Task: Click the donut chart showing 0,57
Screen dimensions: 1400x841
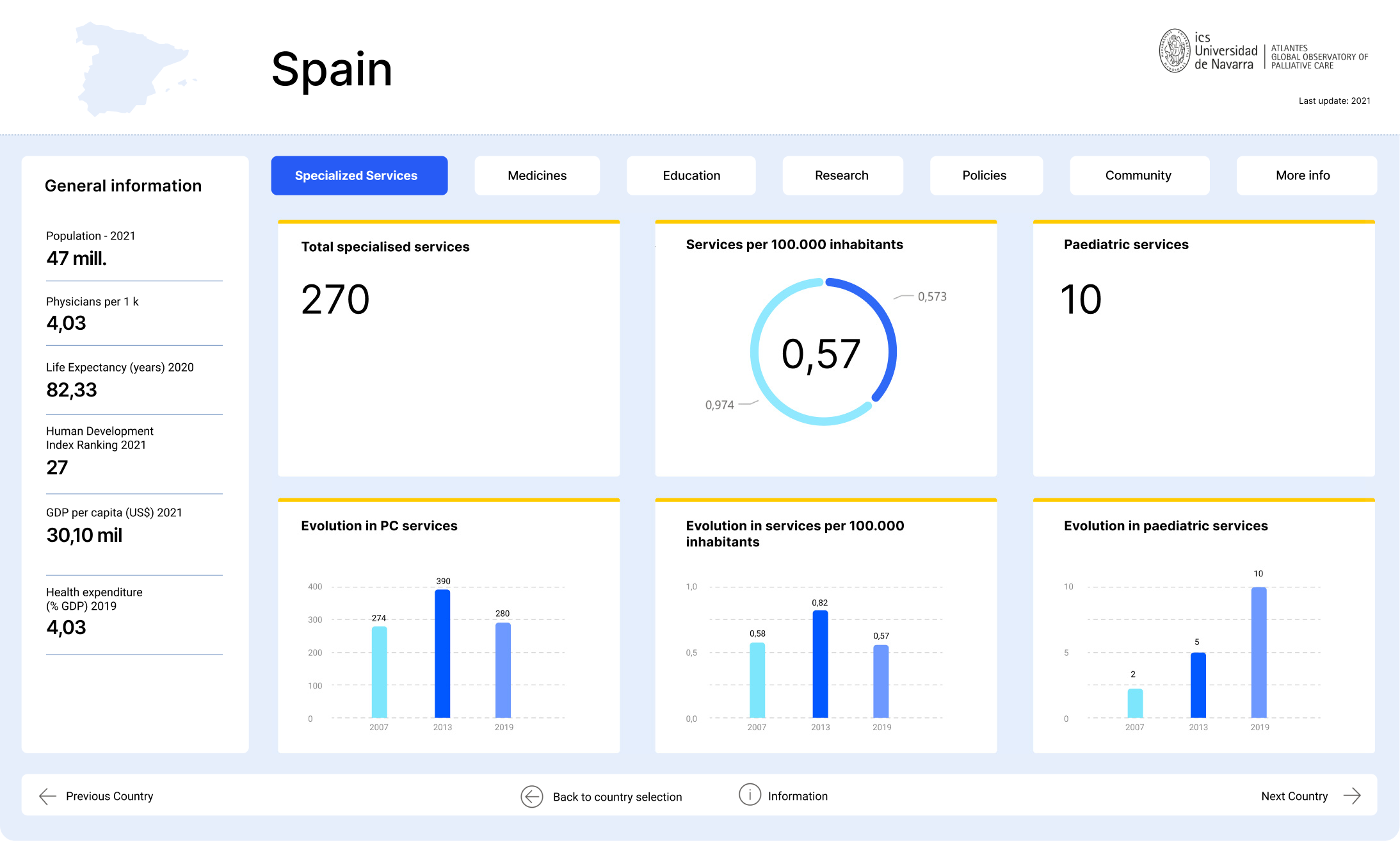Action: (x=823, y=352)
